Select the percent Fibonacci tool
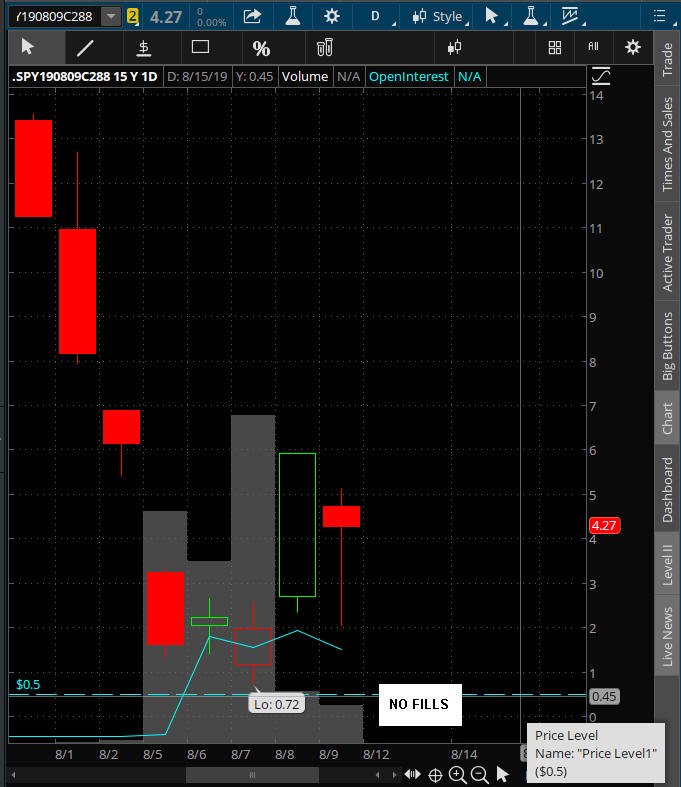The image size is (681, 787). pyautogui.click(x=261, y=48)
